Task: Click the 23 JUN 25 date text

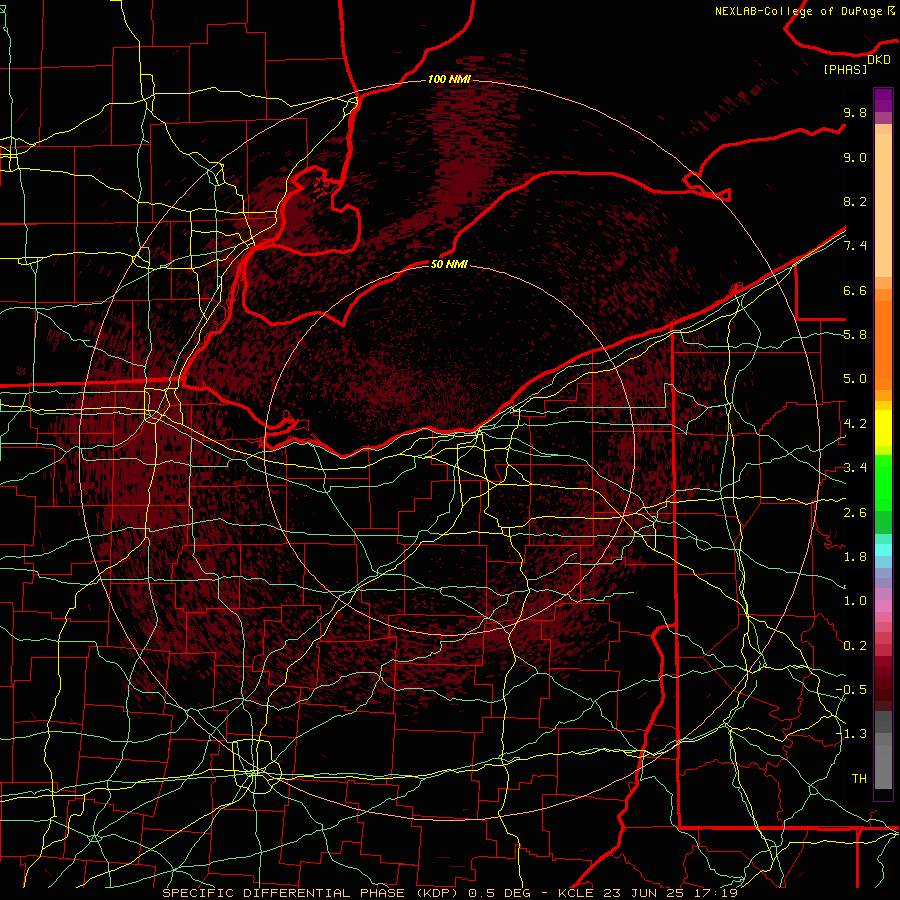Action: 642,893
